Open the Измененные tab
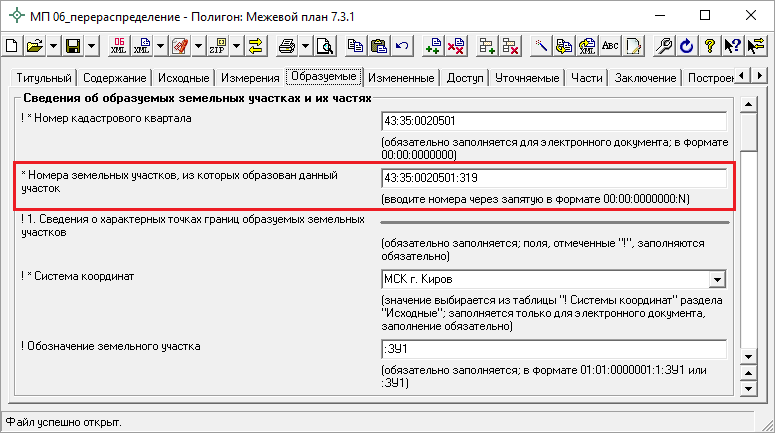Screen dimensions: 775x433 pyautogui.click(x=401, y=78)
